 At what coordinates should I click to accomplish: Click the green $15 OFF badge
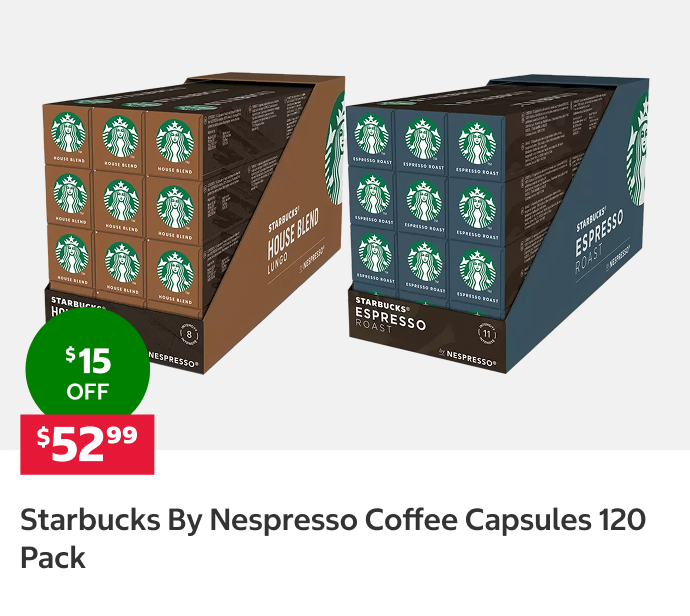click(88, 369)
